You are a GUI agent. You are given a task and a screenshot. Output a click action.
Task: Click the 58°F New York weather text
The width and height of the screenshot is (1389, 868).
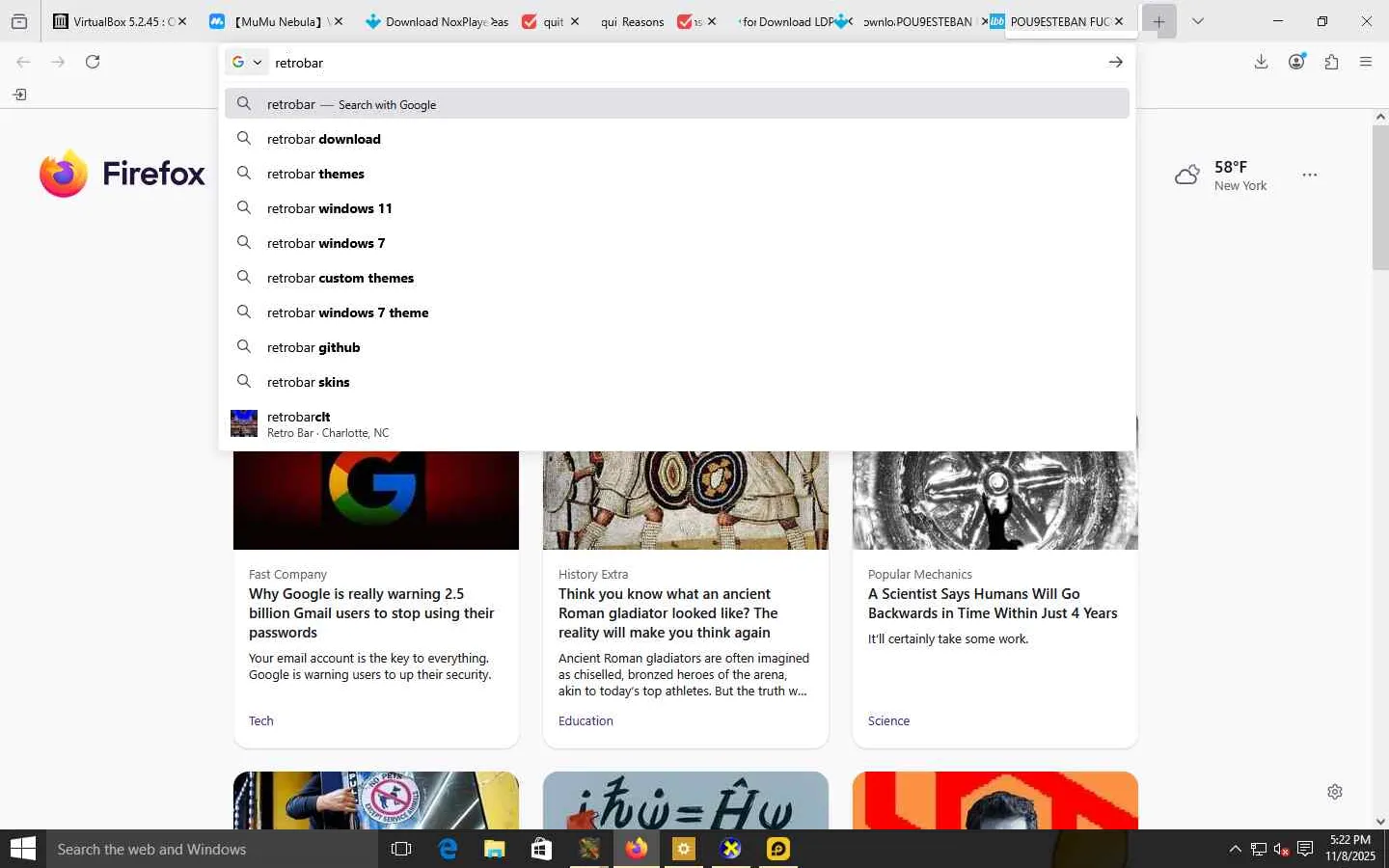(1240, 176)
